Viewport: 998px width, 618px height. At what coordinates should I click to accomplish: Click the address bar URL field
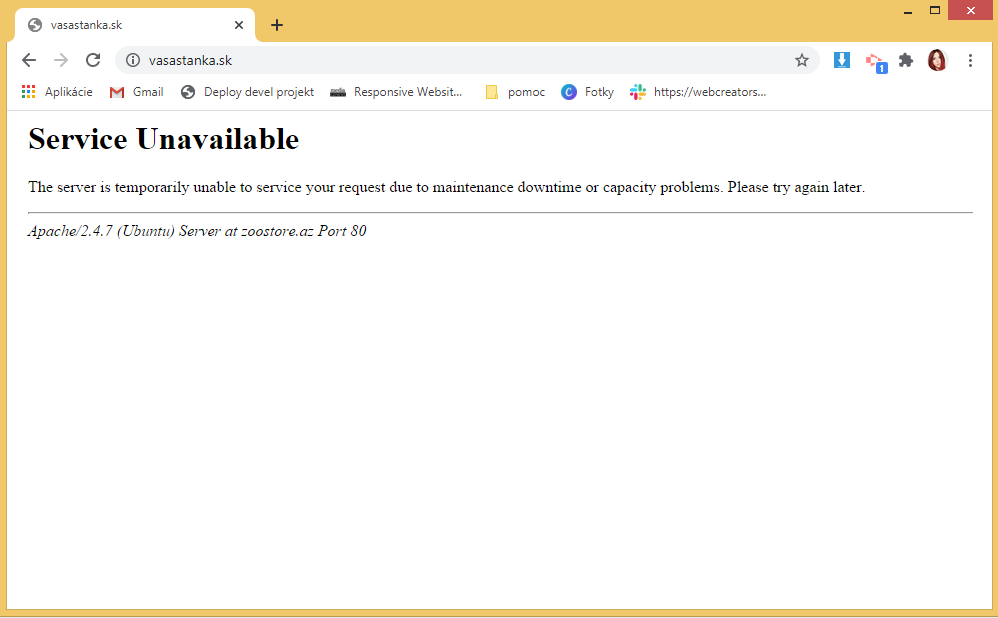tap(468, 60)
